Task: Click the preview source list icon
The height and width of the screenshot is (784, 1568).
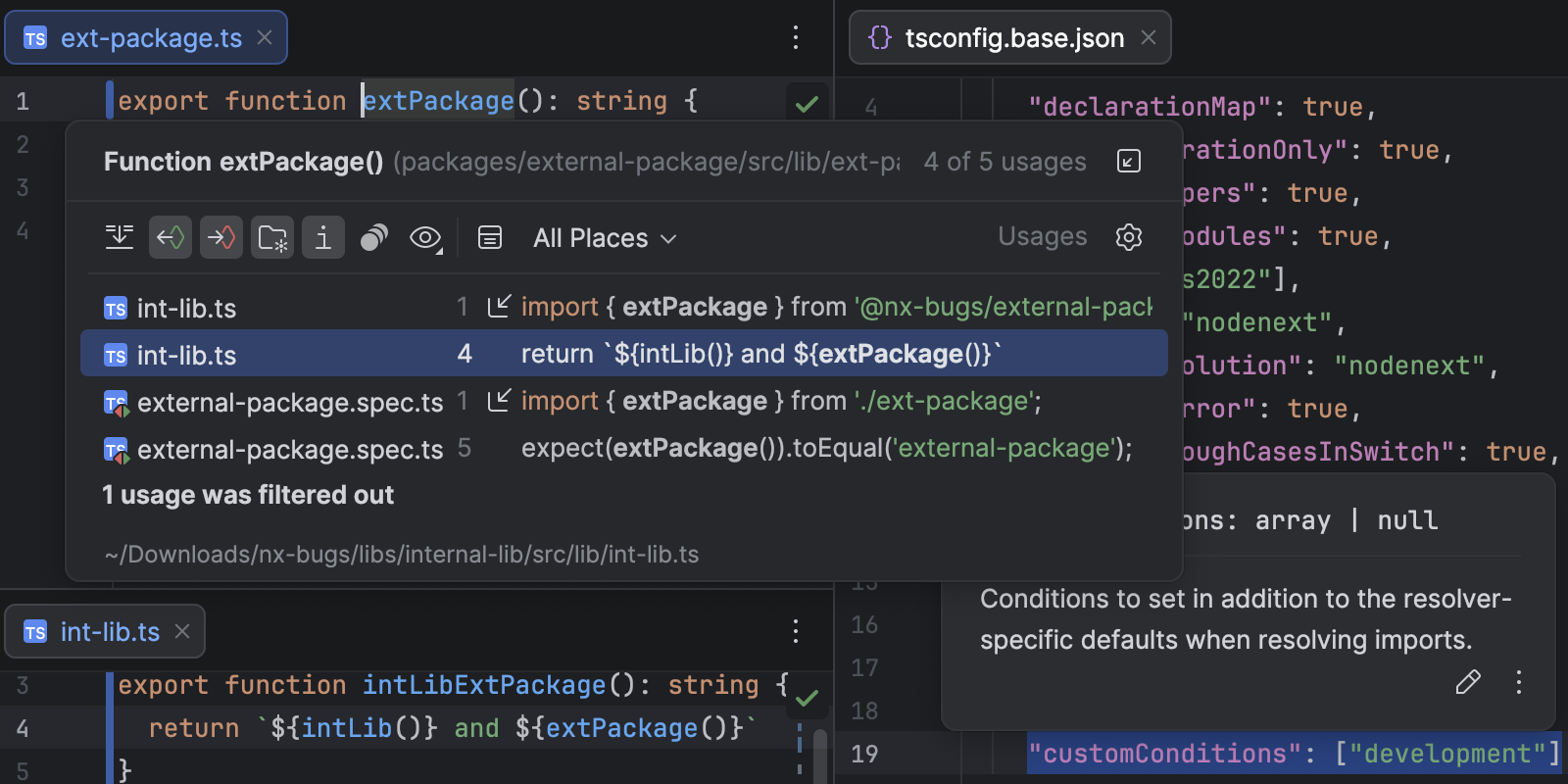Action: coord(490,237)
